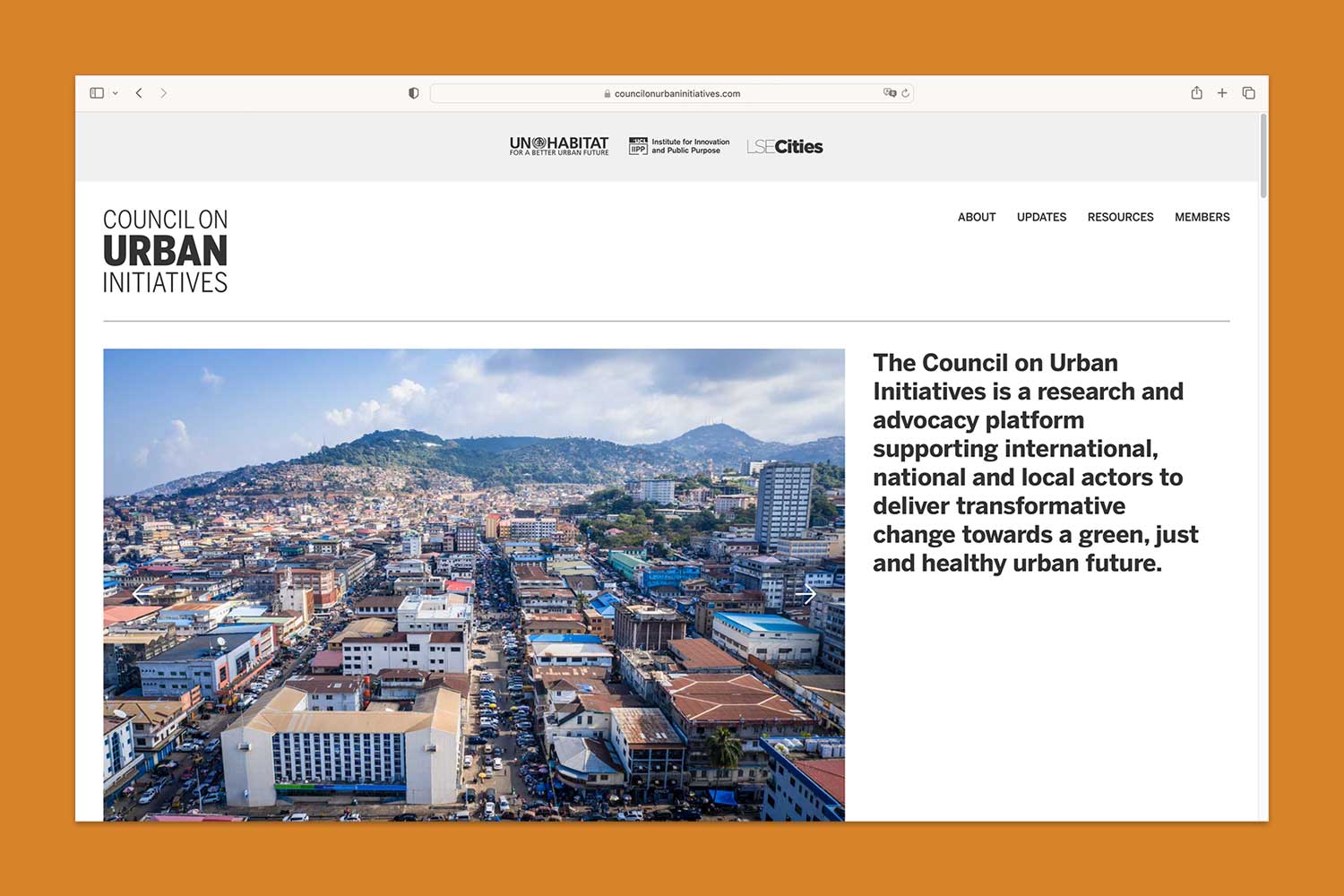Screen dimensions: 1344x896
Task: Click the privacy shield icon
Action: (413, 92)
